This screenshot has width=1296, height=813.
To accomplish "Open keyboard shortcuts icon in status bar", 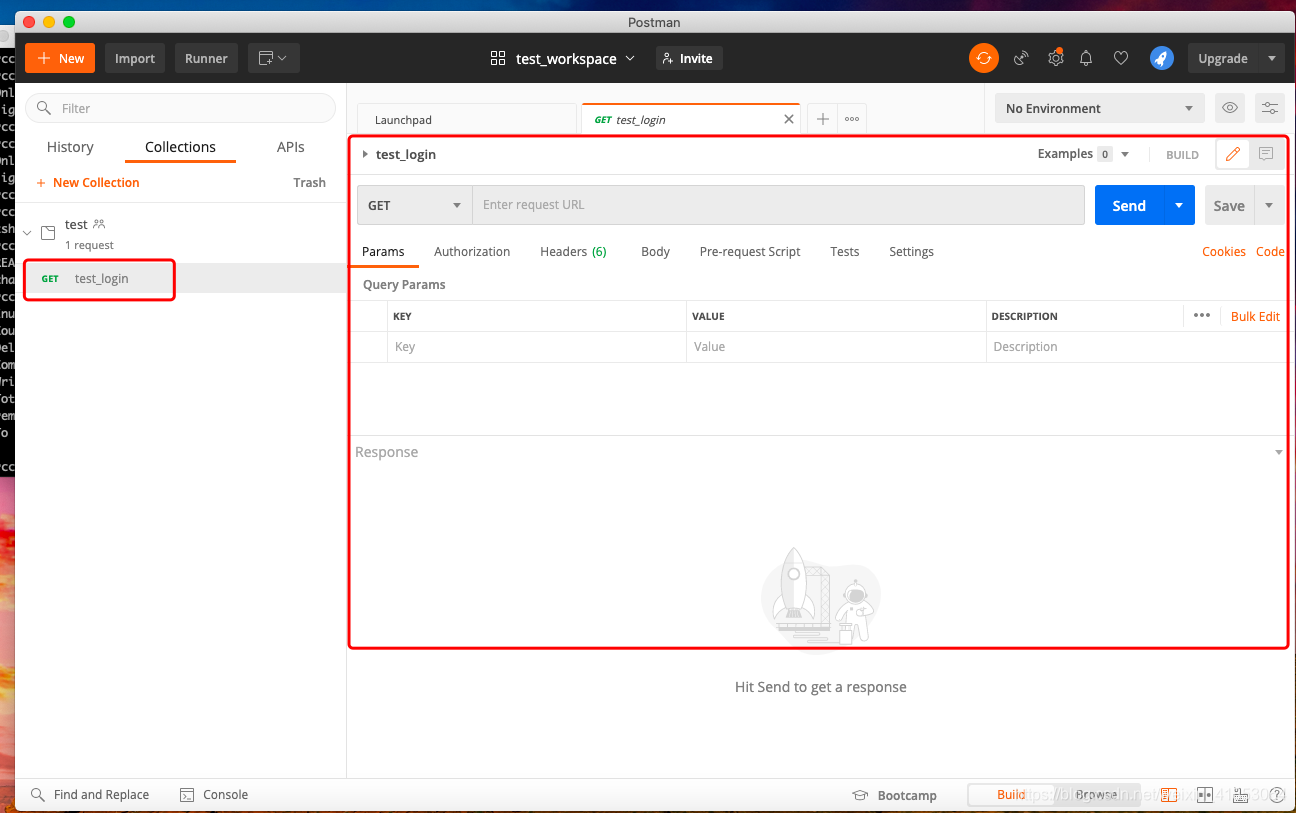I will coord(1241,795).
